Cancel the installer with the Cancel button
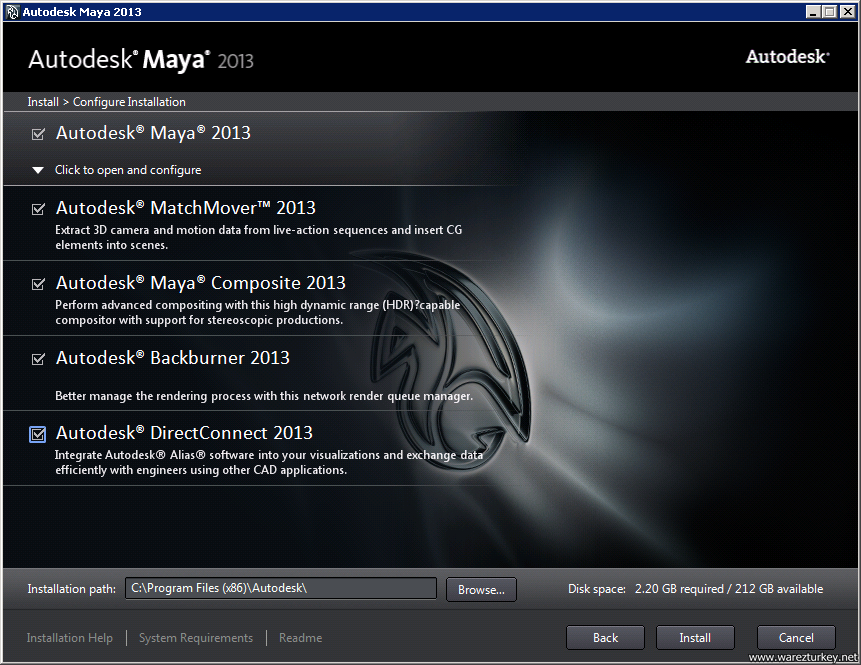 tap(796, 638)
